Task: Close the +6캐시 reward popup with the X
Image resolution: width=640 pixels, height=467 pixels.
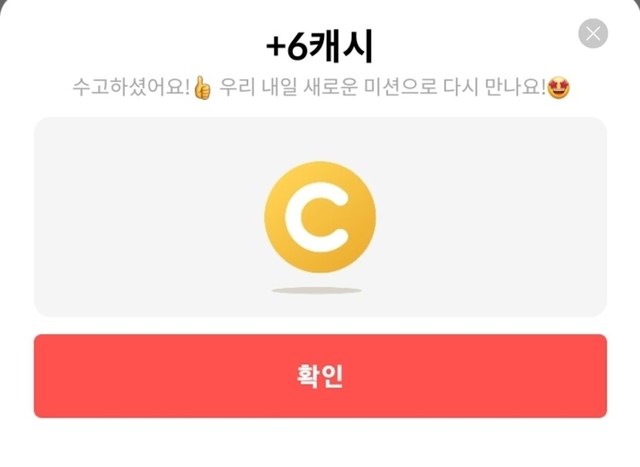Action: 593,33
